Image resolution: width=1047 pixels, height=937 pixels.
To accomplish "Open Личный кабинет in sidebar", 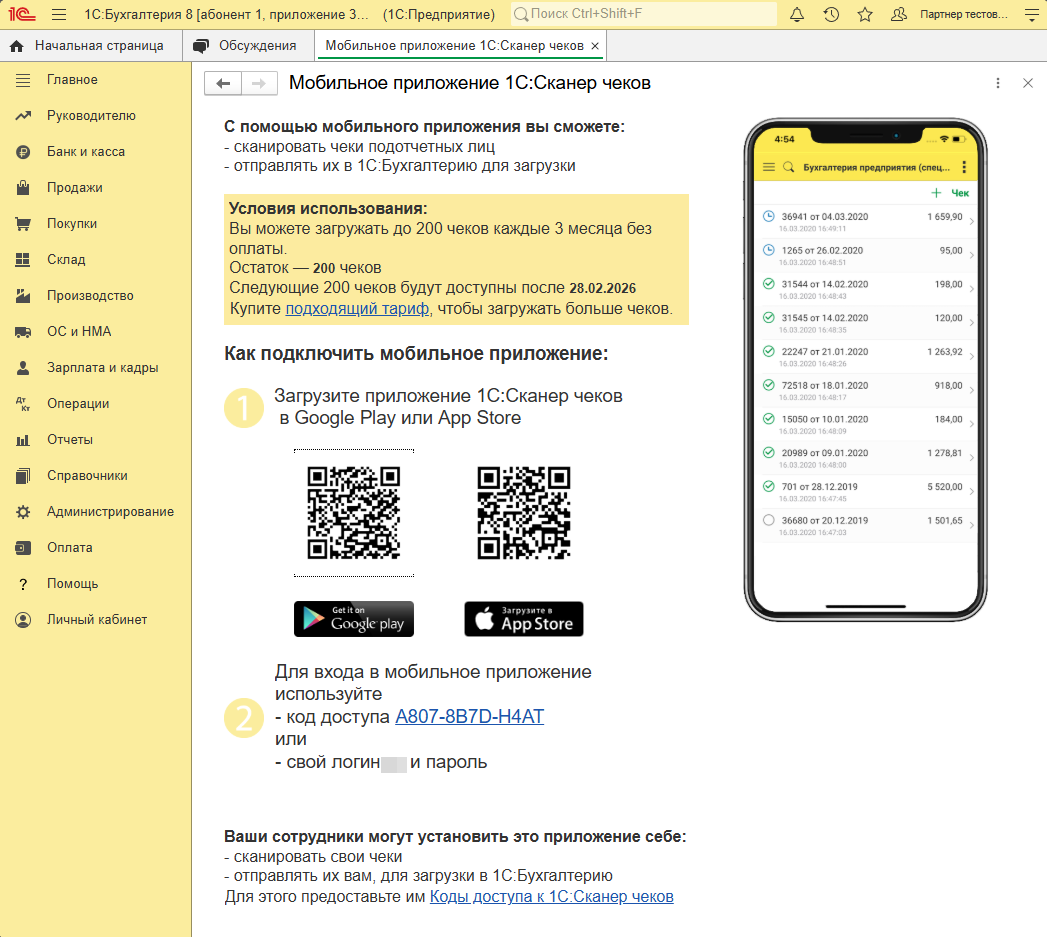I will [x=96, y=620].
